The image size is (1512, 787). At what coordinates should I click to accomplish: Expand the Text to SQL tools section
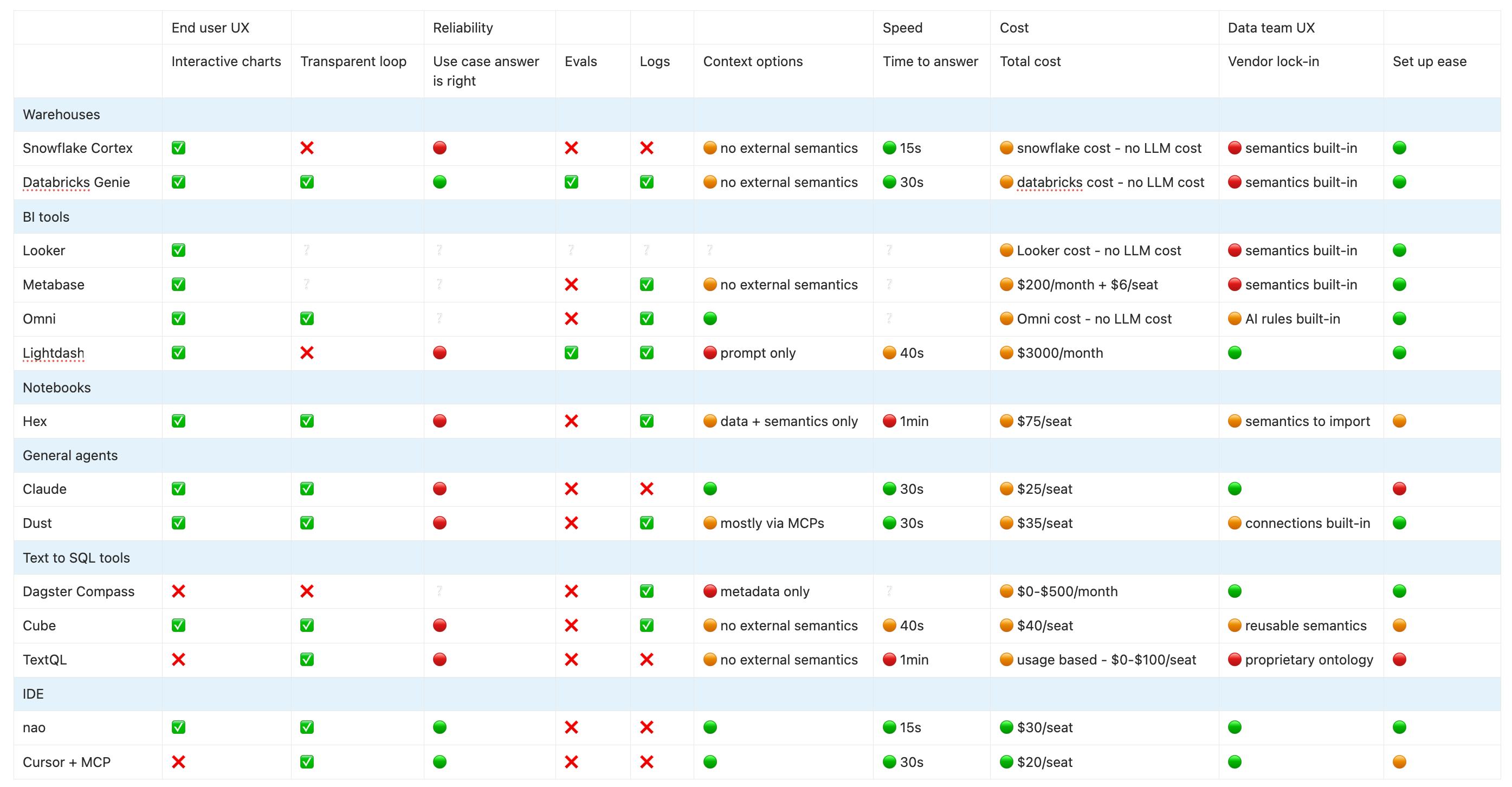76,558
